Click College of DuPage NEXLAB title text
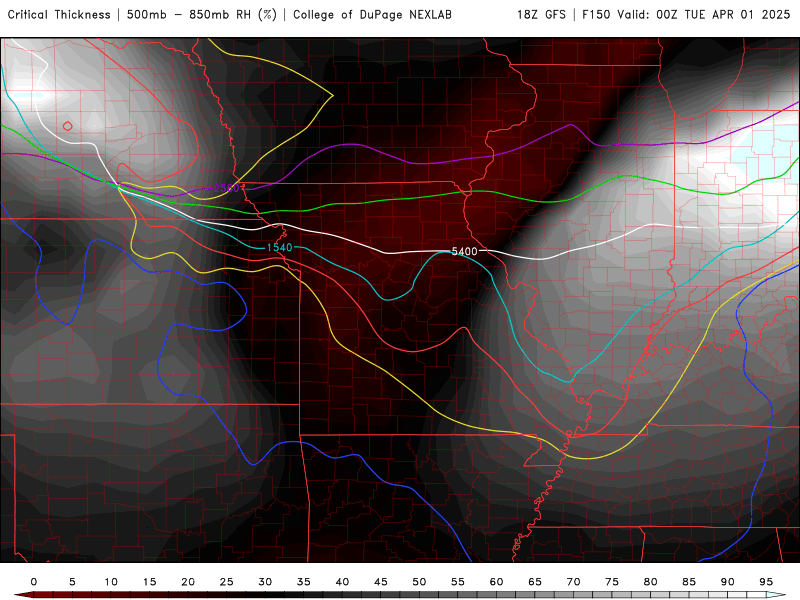This screenshot has height=600, width=800. point(372,15)
